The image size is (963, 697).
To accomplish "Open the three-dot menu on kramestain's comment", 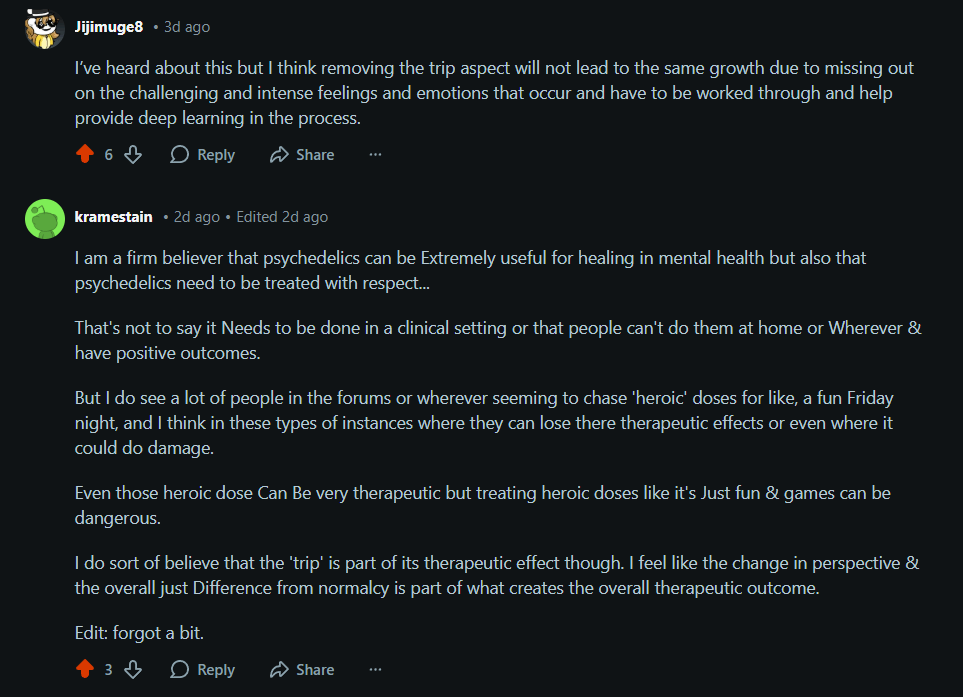I will (375, 670).
